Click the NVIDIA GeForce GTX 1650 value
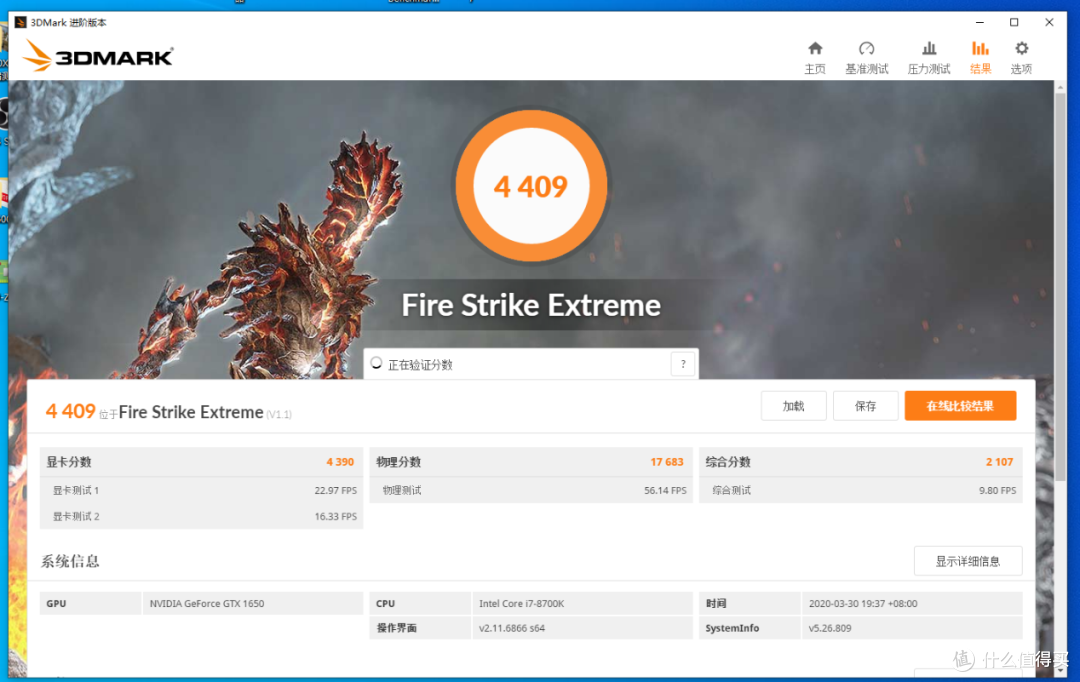Image resolution: width=1080 pixels, height=682 pixels. [x=207, y=603]
